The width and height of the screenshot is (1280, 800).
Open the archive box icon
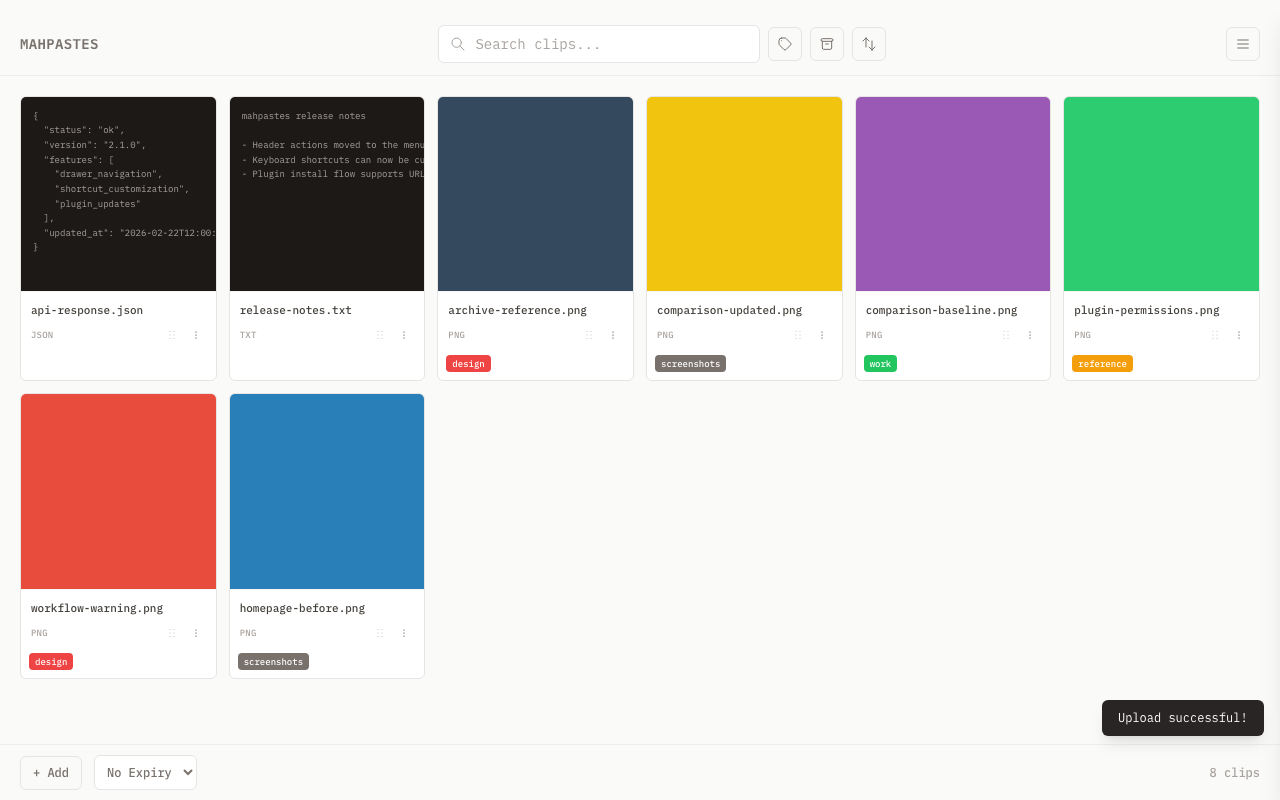coord(827,44)
